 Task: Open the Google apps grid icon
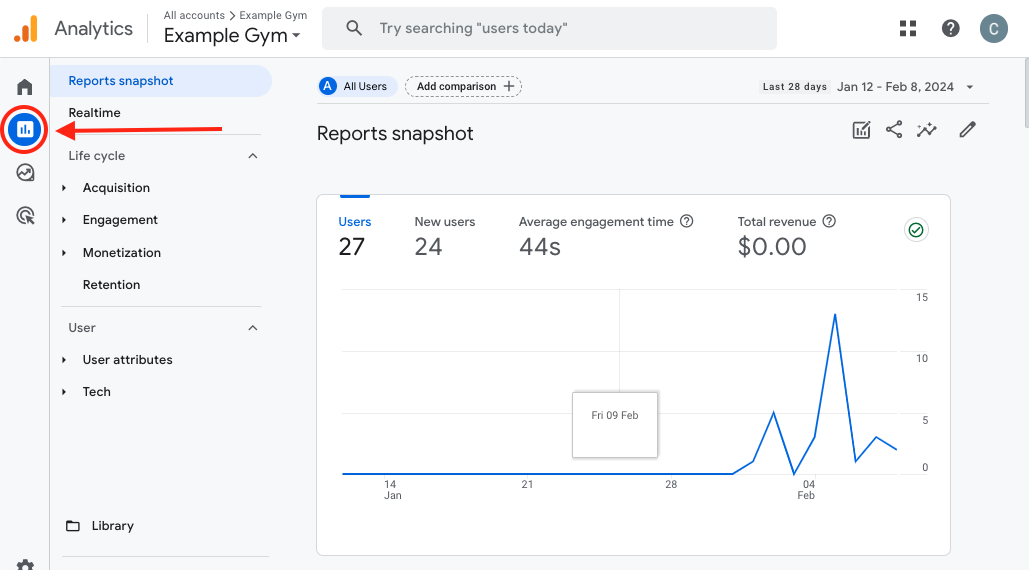[908, 28]
